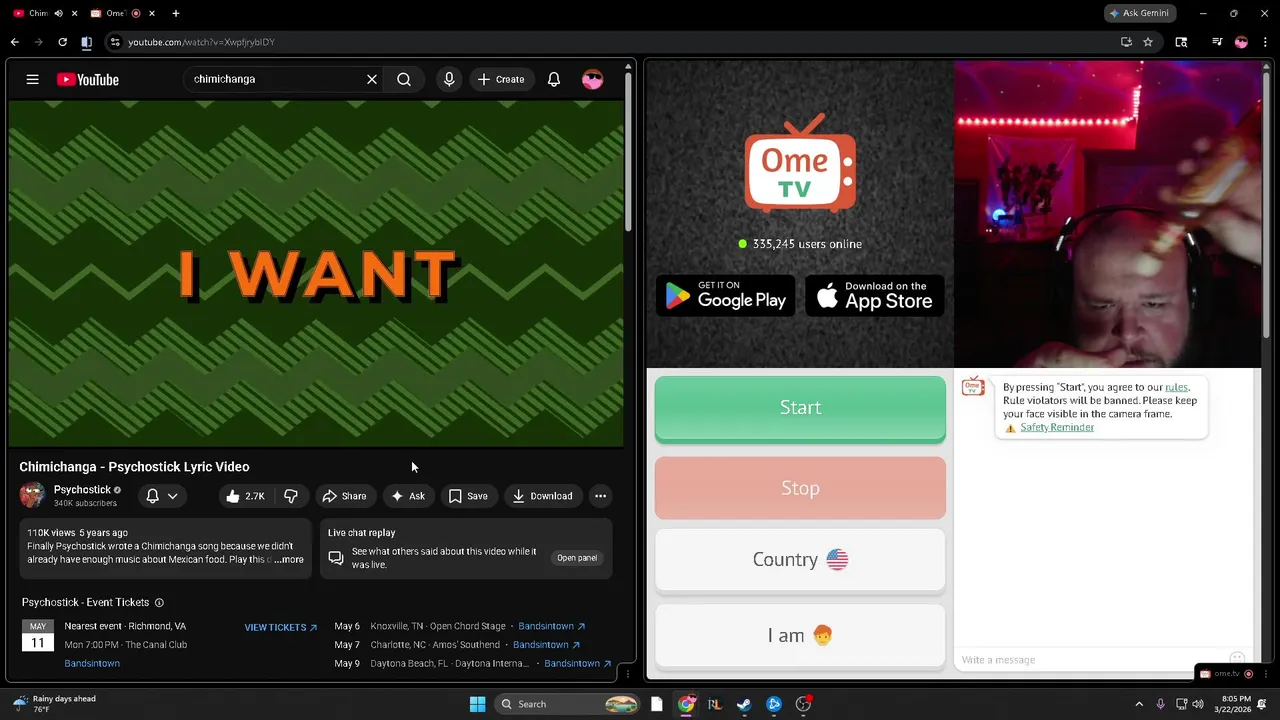The height and width of the screenshot is (720, 1280).
Task: Open OmeTV on Google Play
Action: tap(725, 295)
